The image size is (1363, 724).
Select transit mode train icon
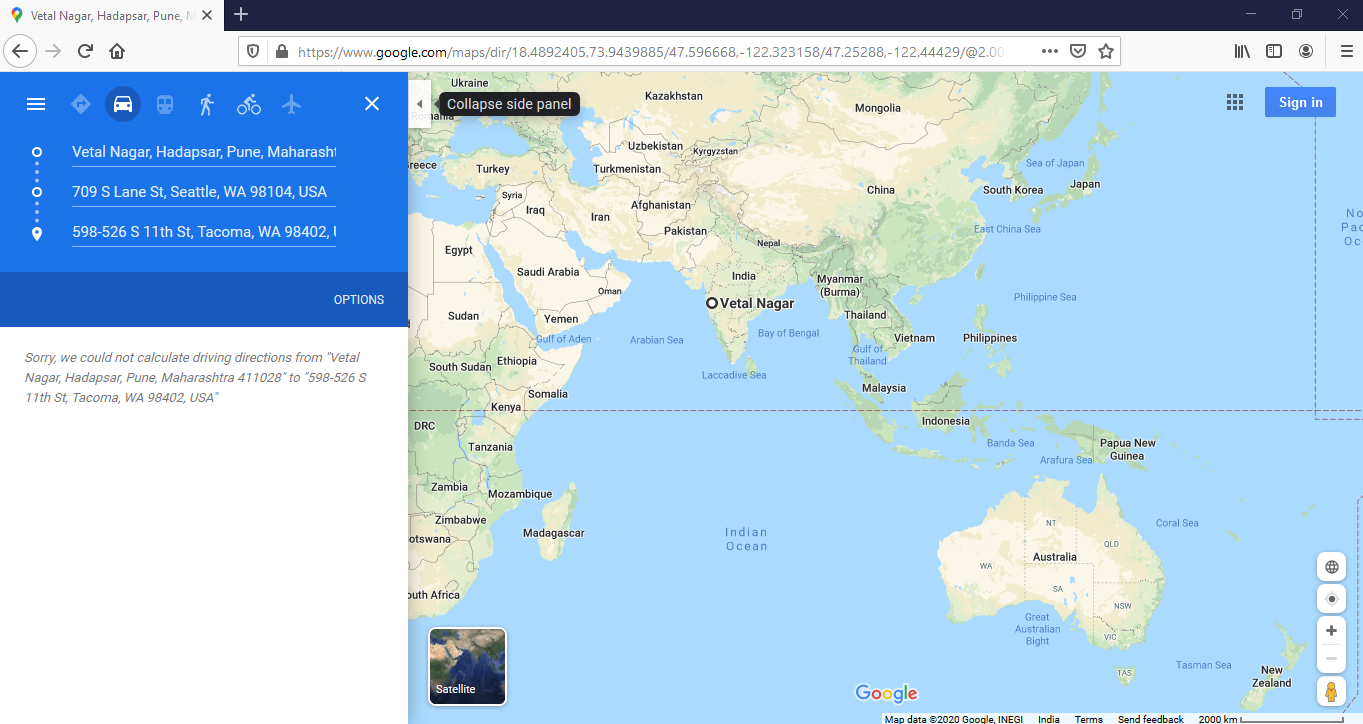165,104
